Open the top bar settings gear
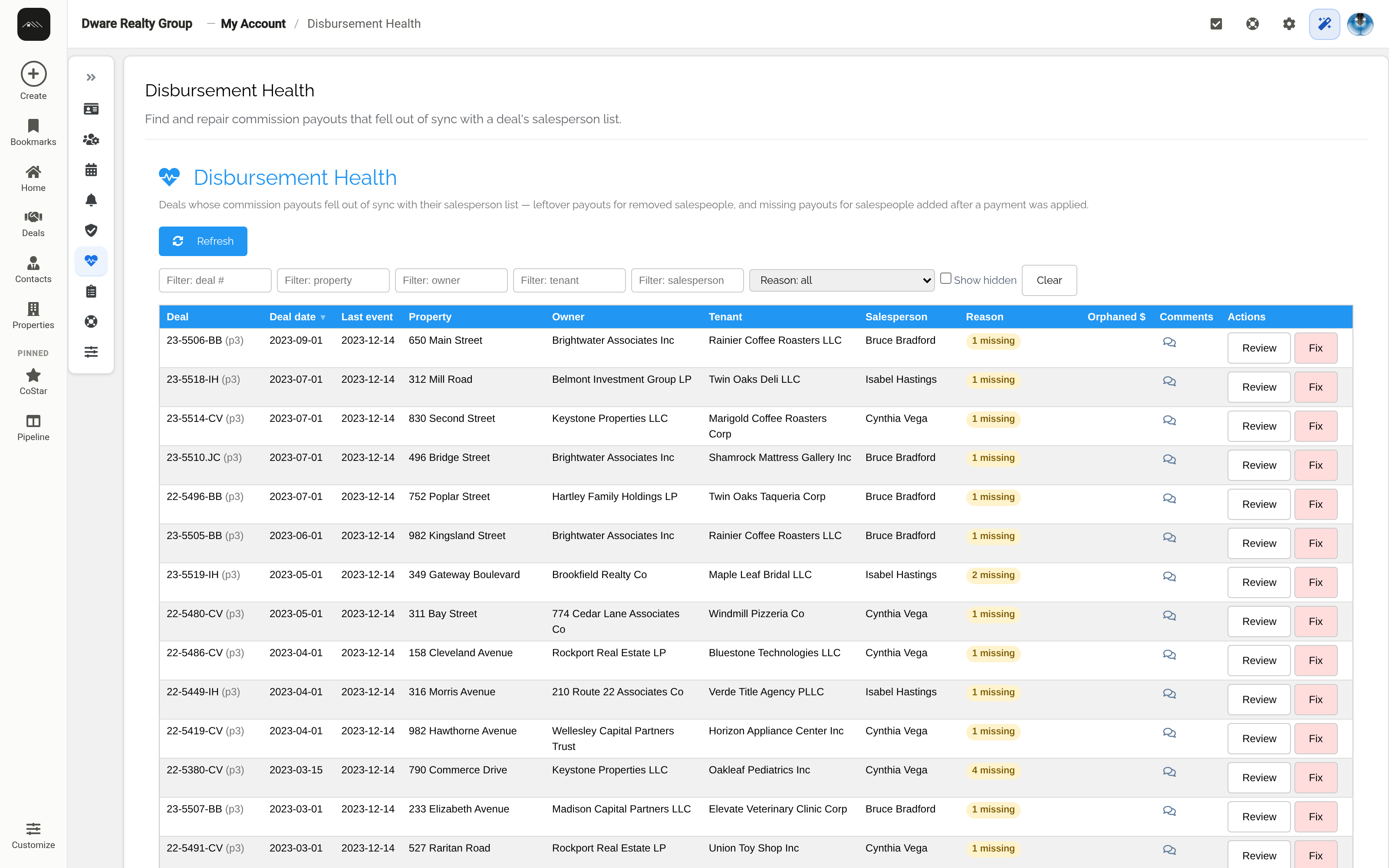The height and width of the screenshot is (868, 1389). [x=1289, y=23]
